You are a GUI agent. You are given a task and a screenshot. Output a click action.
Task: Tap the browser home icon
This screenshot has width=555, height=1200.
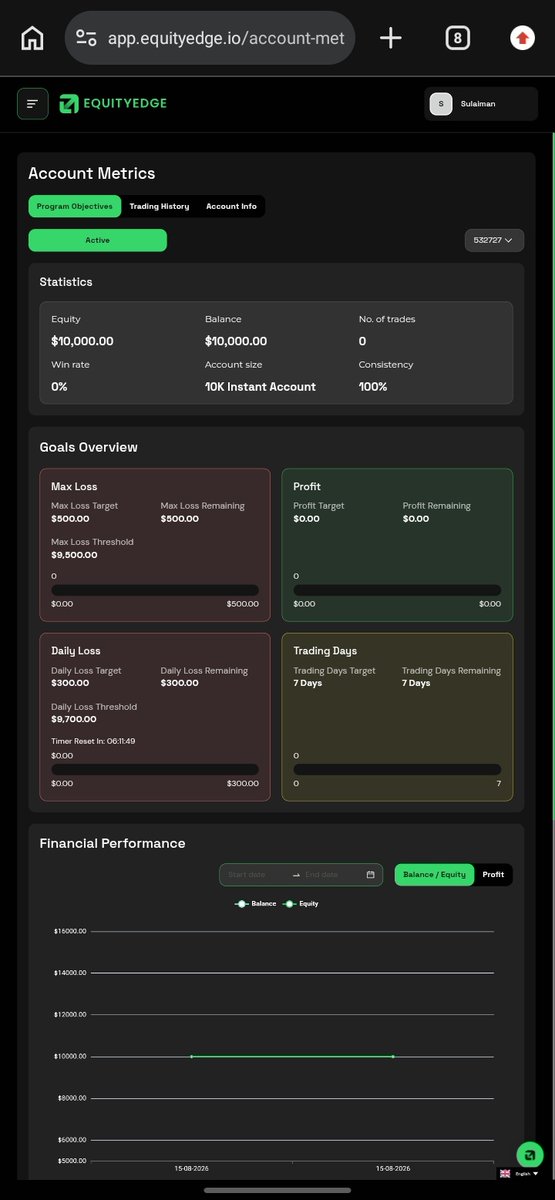point(32,38)
